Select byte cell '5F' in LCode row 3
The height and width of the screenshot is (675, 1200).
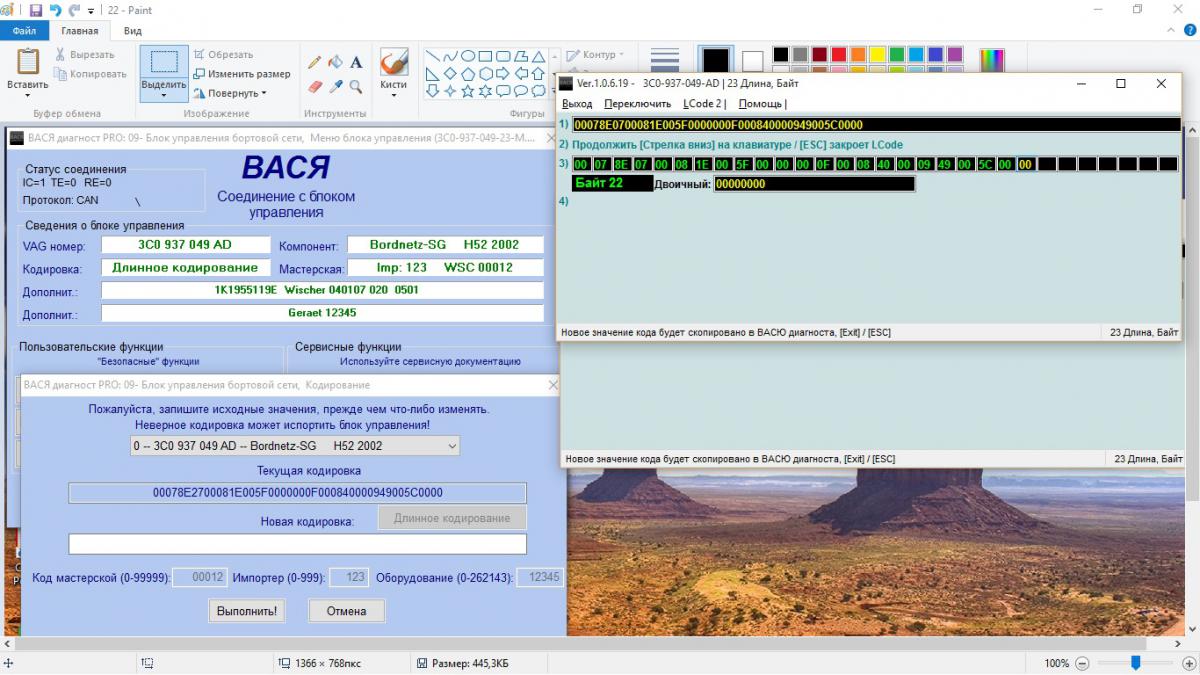pyautogui.click(x=742, y=164)
